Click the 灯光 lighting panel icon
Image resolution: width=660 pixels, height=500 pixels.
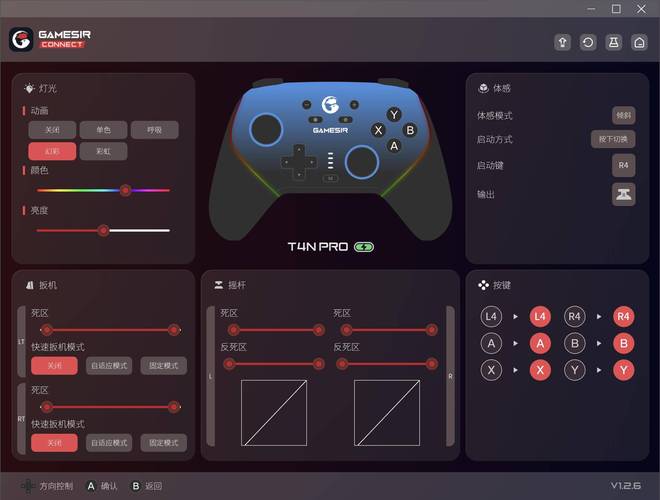pyautogui.click(x=29, y=88)
